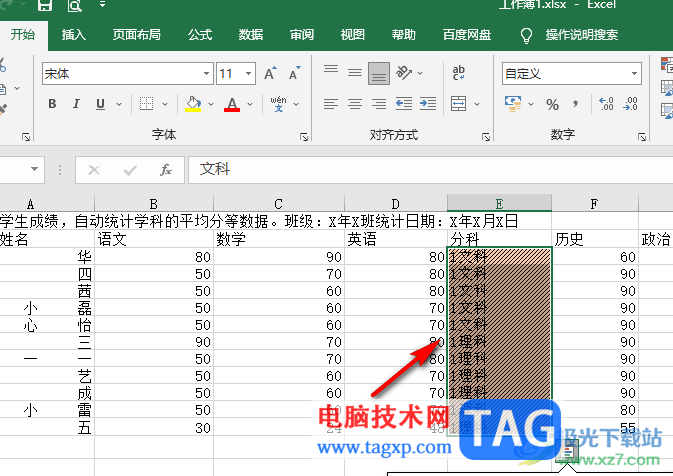
Task: Center text horizontally
Action: [x=355, y=104]
